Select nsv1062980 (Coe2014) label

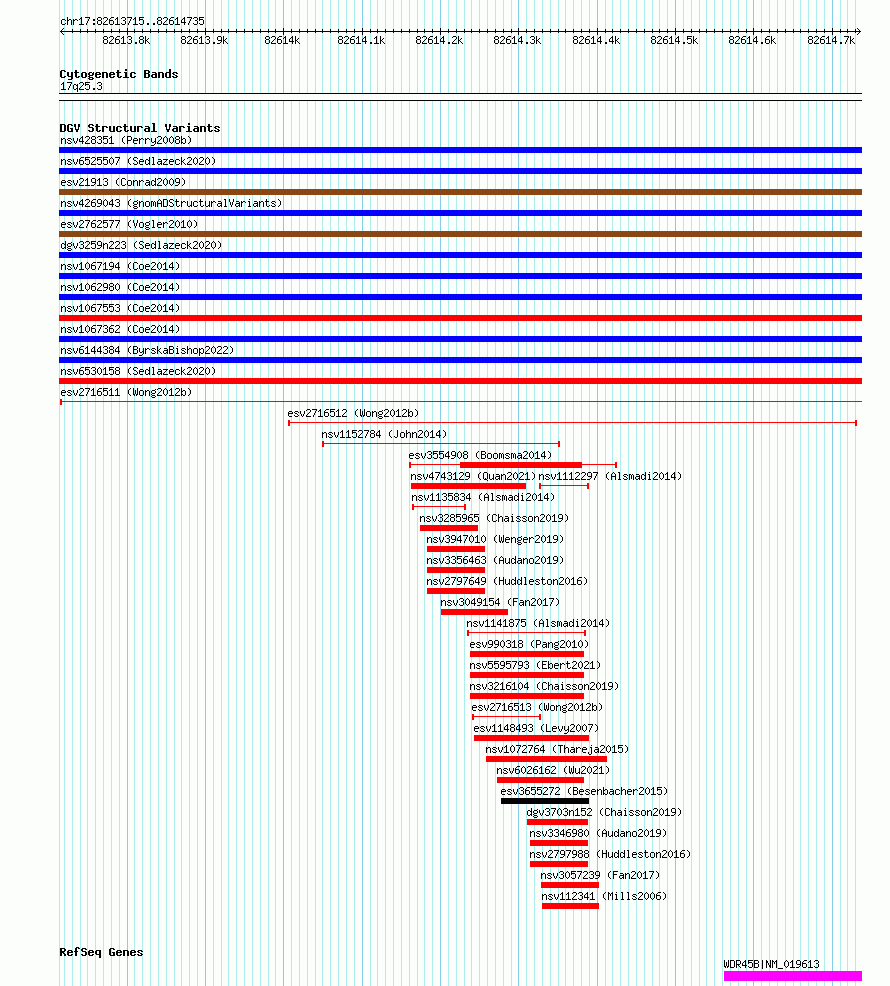tap(120, 287)
